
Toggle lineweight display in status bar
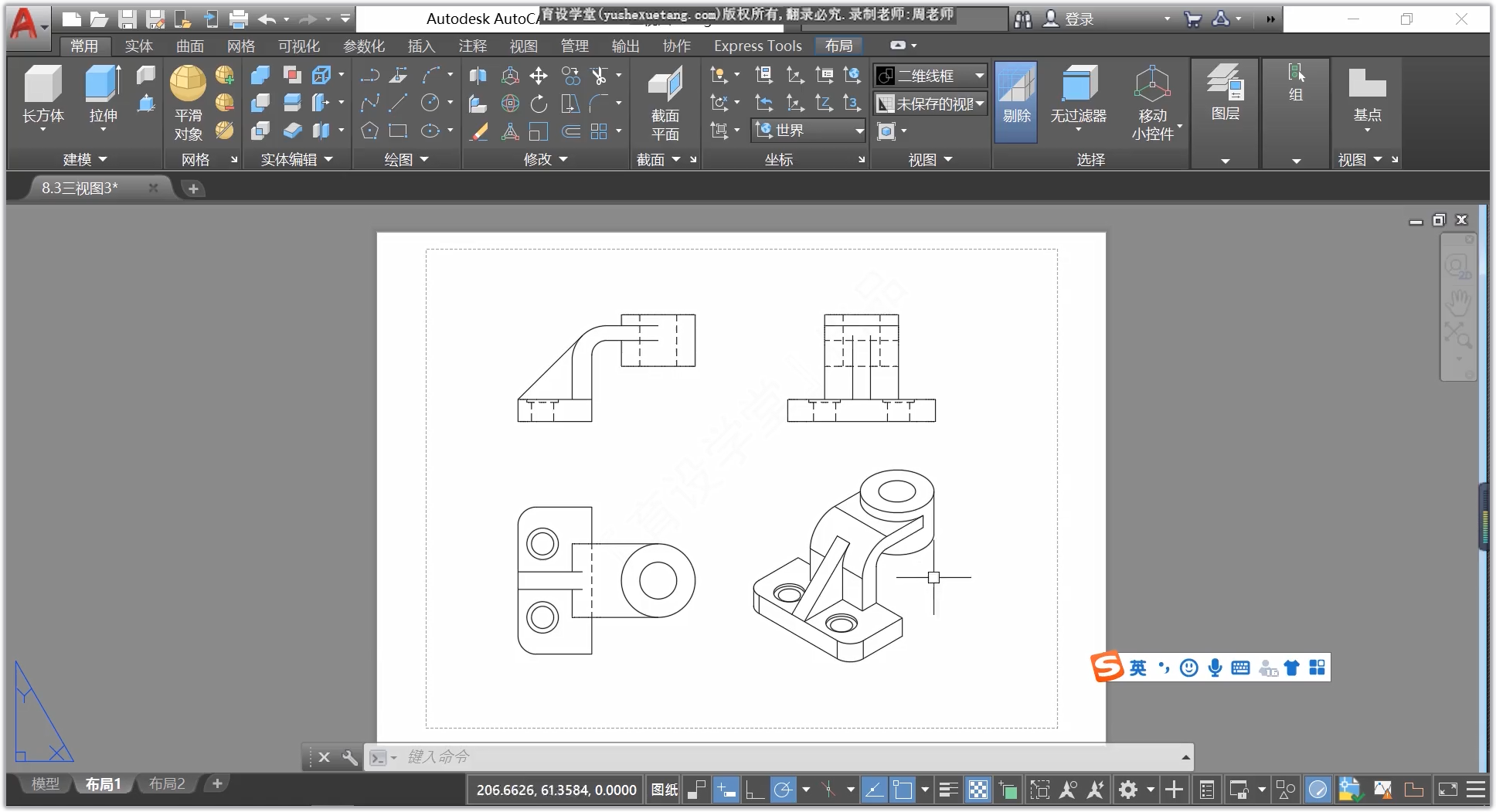tap(949, 790)
